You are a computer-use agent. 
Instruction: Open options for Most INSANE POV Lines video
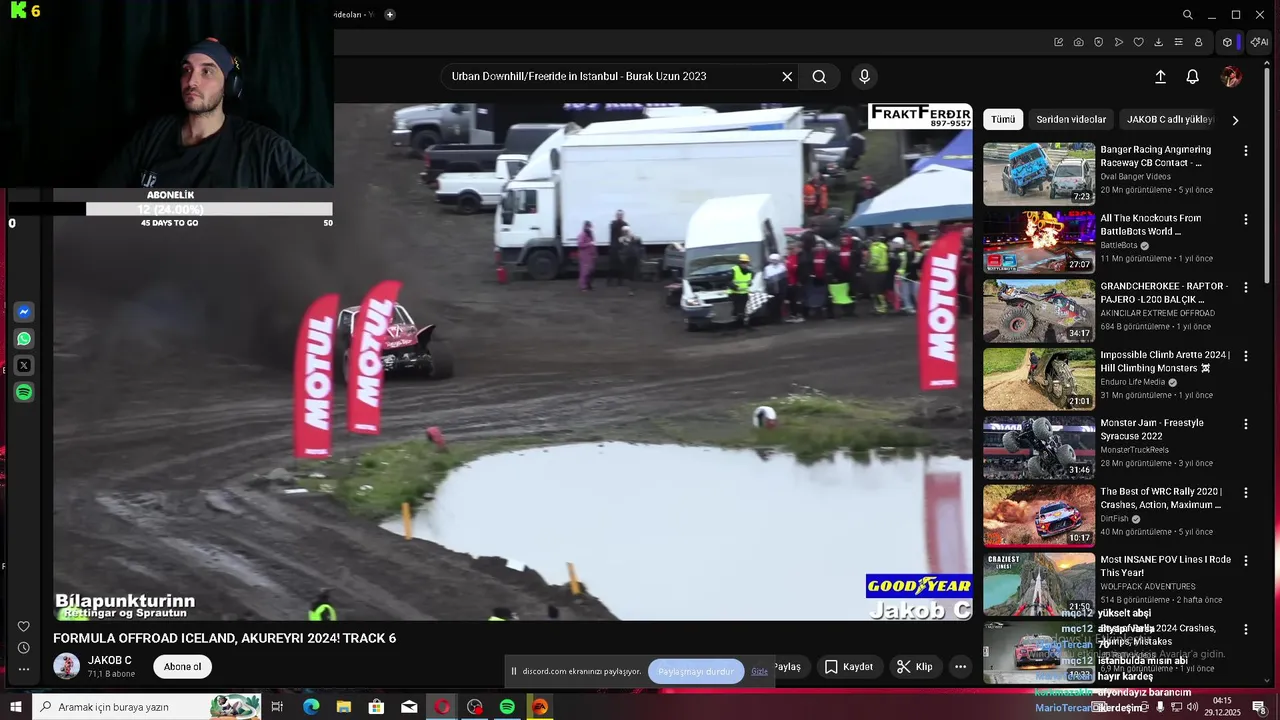click(1245, 561)
